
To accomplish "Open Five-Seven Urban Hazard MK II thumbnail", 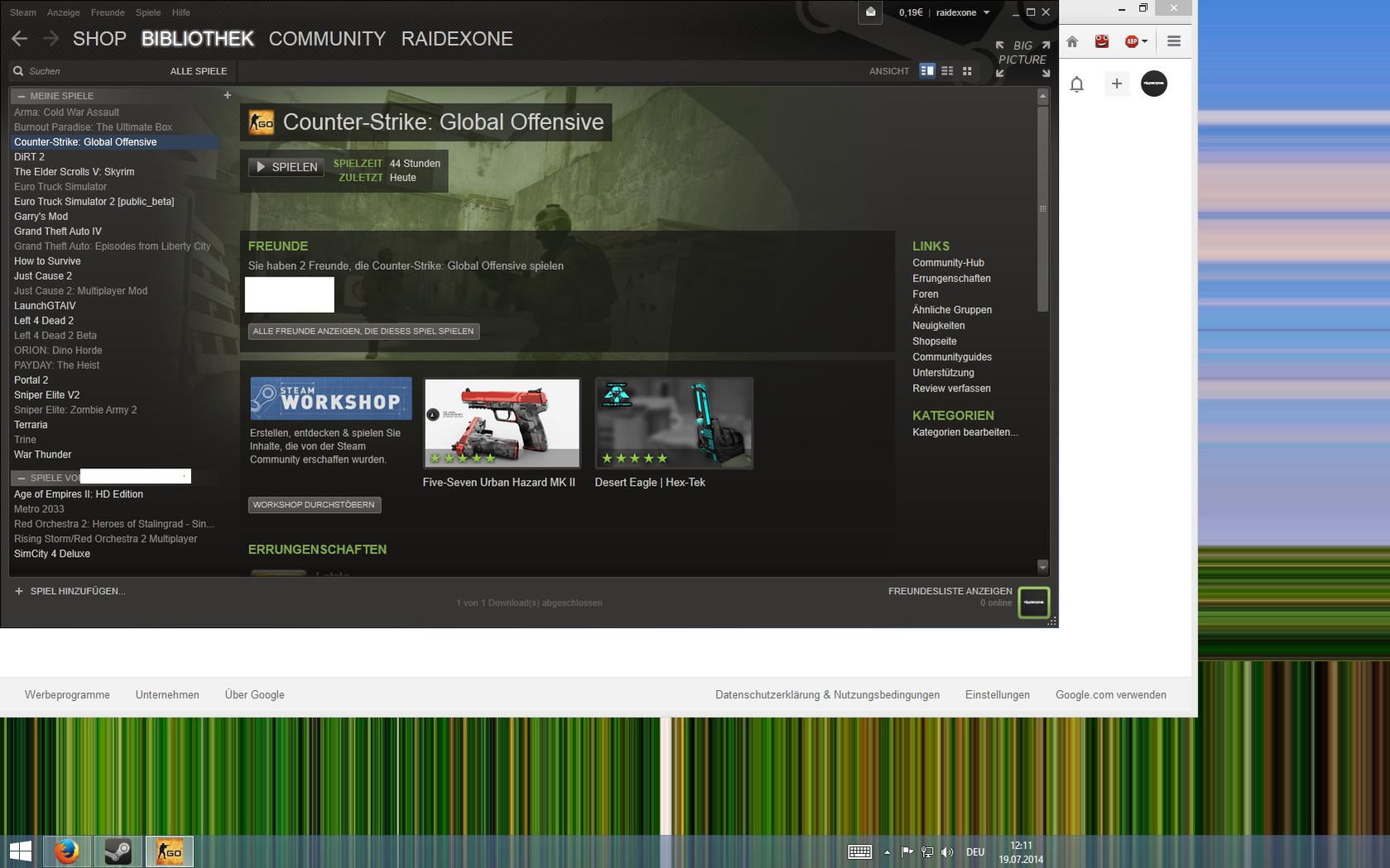I will click(502, 423).
